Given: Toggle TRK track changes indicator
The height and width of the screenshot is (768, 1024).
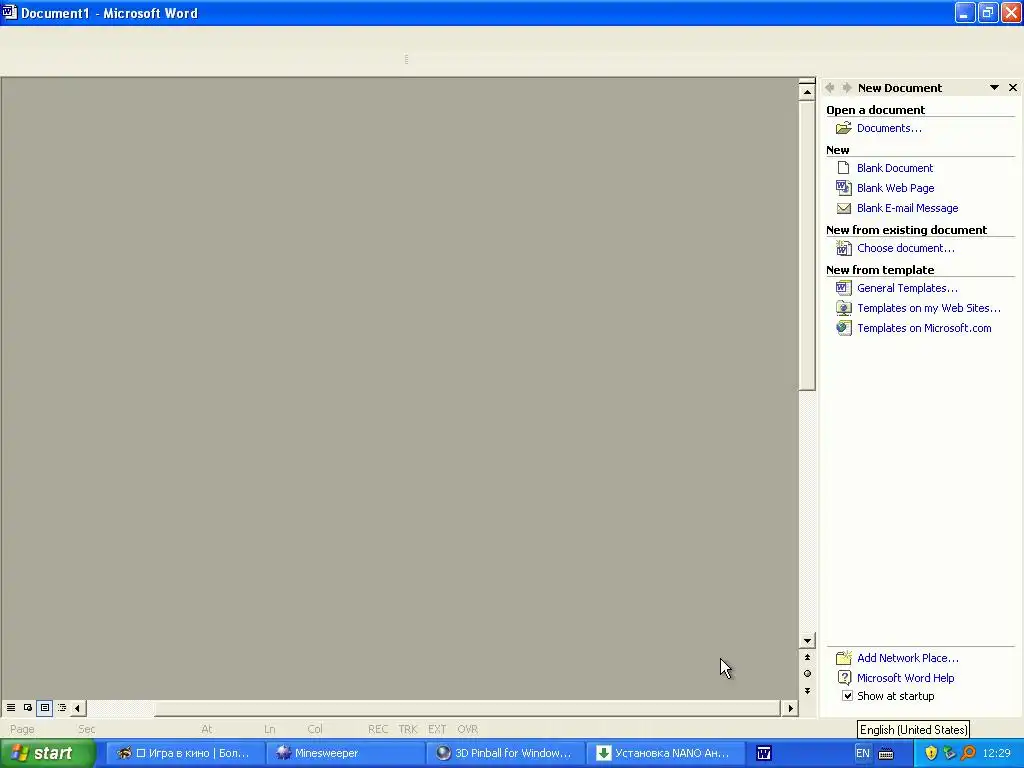Looking at the screenshot, I should [x=408, y=729].
